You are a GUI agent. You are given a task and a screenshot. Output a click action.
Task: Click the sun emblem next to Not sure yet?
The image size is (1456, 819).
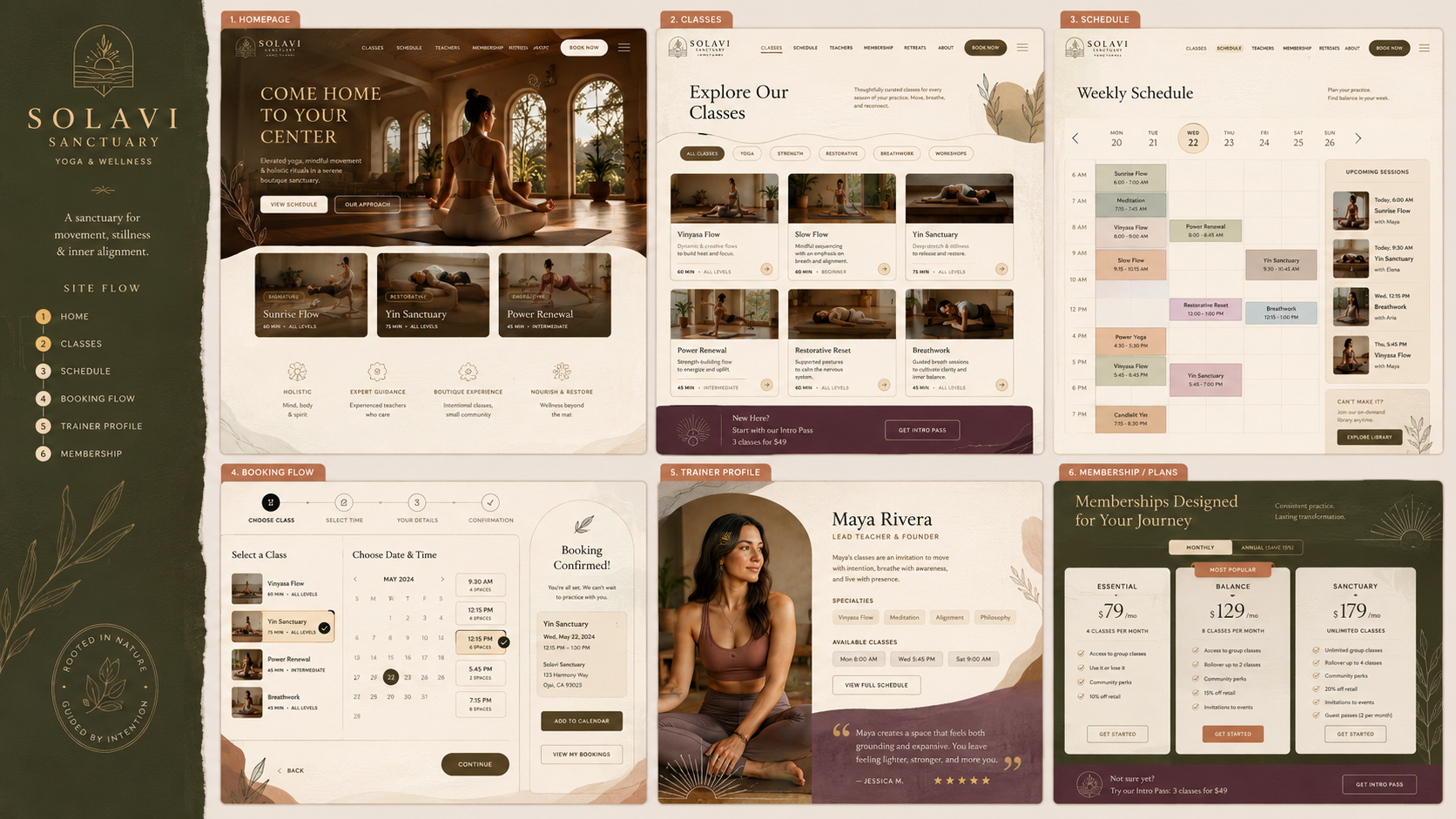pos(1089,784)
